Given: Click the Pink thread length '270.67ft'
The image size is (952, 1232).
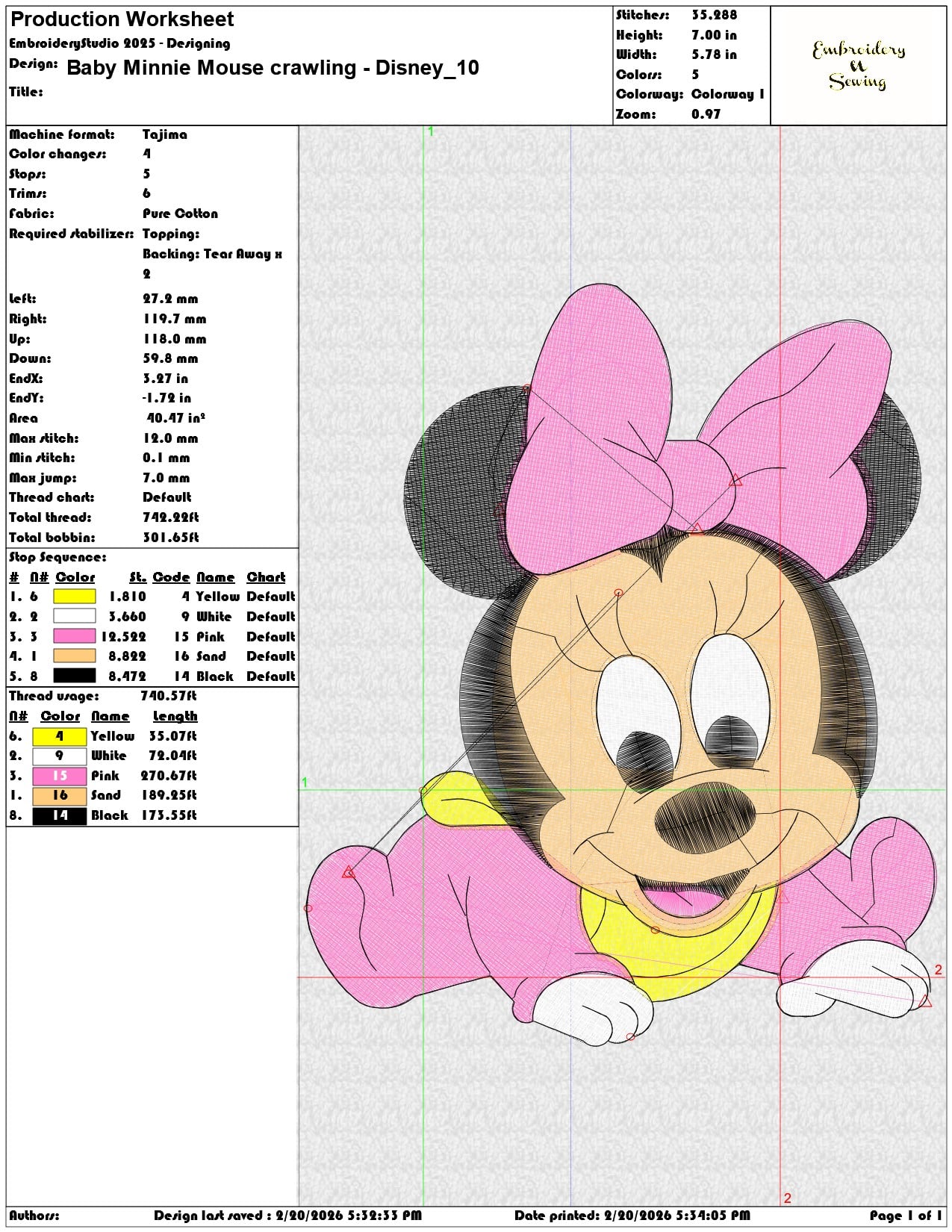Looking at the screenshot, I should [169, 776].
